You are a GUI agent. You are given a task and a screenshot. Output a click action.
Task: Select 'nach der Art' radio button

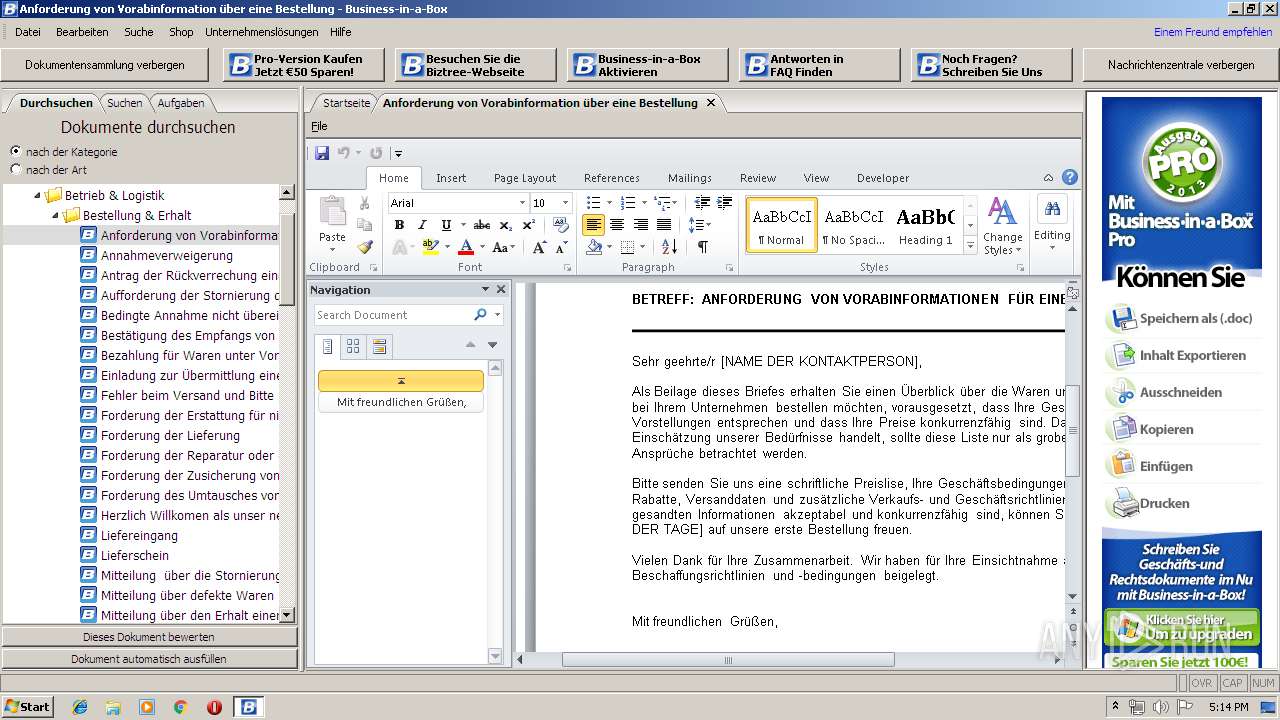click(15, 169)
